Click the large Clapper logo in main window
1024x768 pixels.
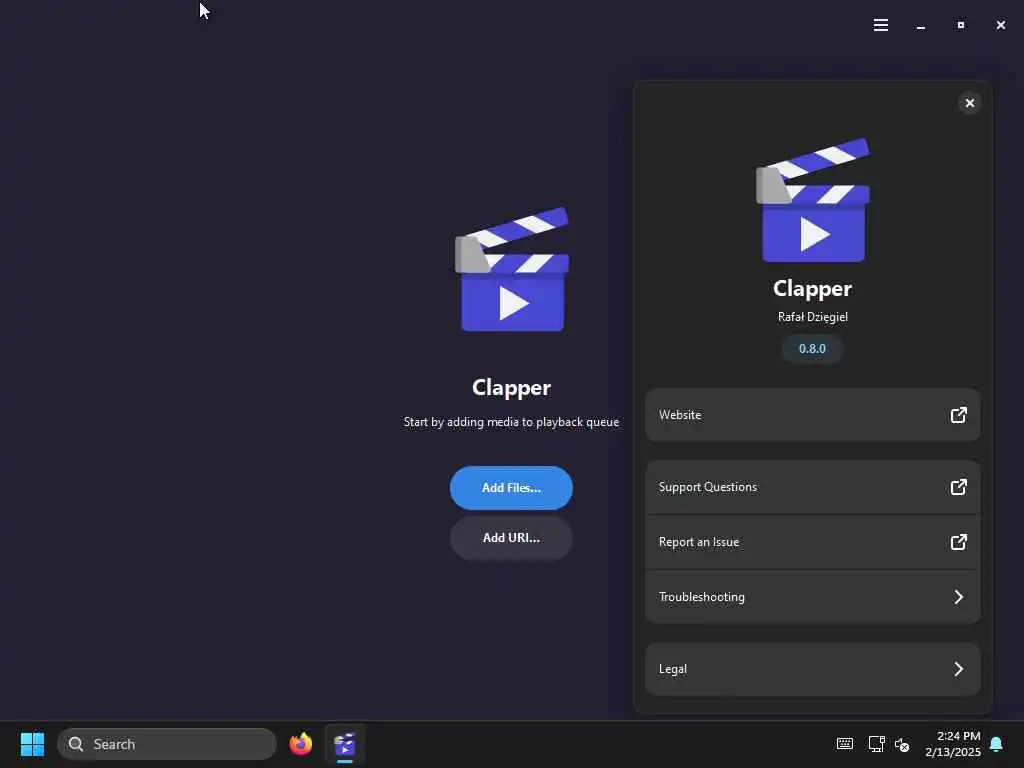(x=511, y=269)
